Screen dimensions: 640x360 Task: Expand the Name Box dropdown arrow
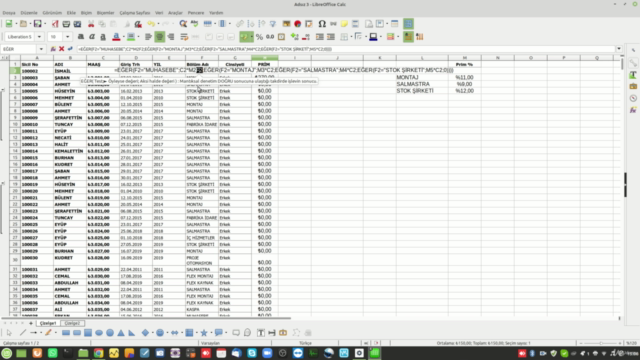pos(41,49)
